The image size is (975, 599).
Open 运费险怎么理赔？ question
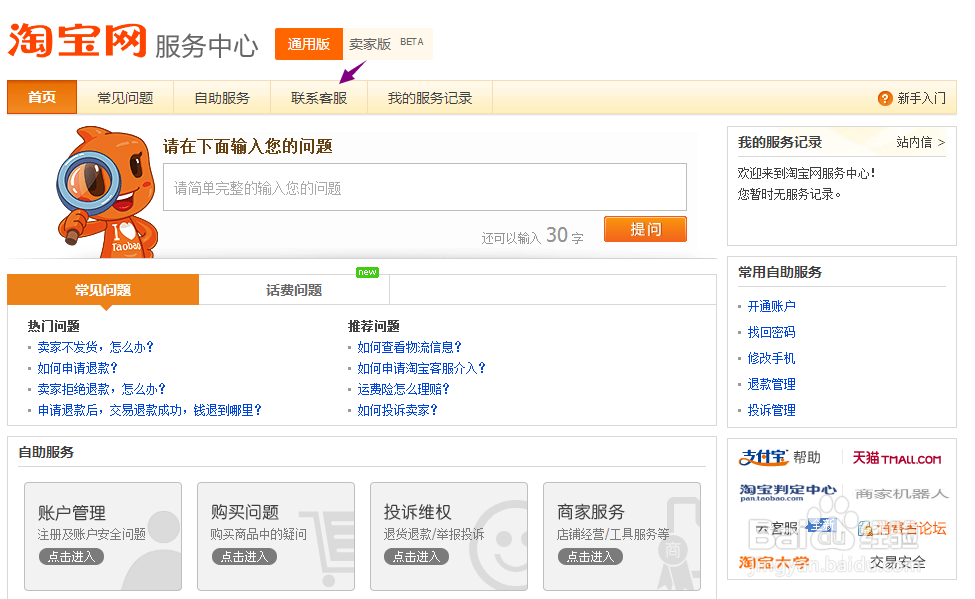[403, 389]
